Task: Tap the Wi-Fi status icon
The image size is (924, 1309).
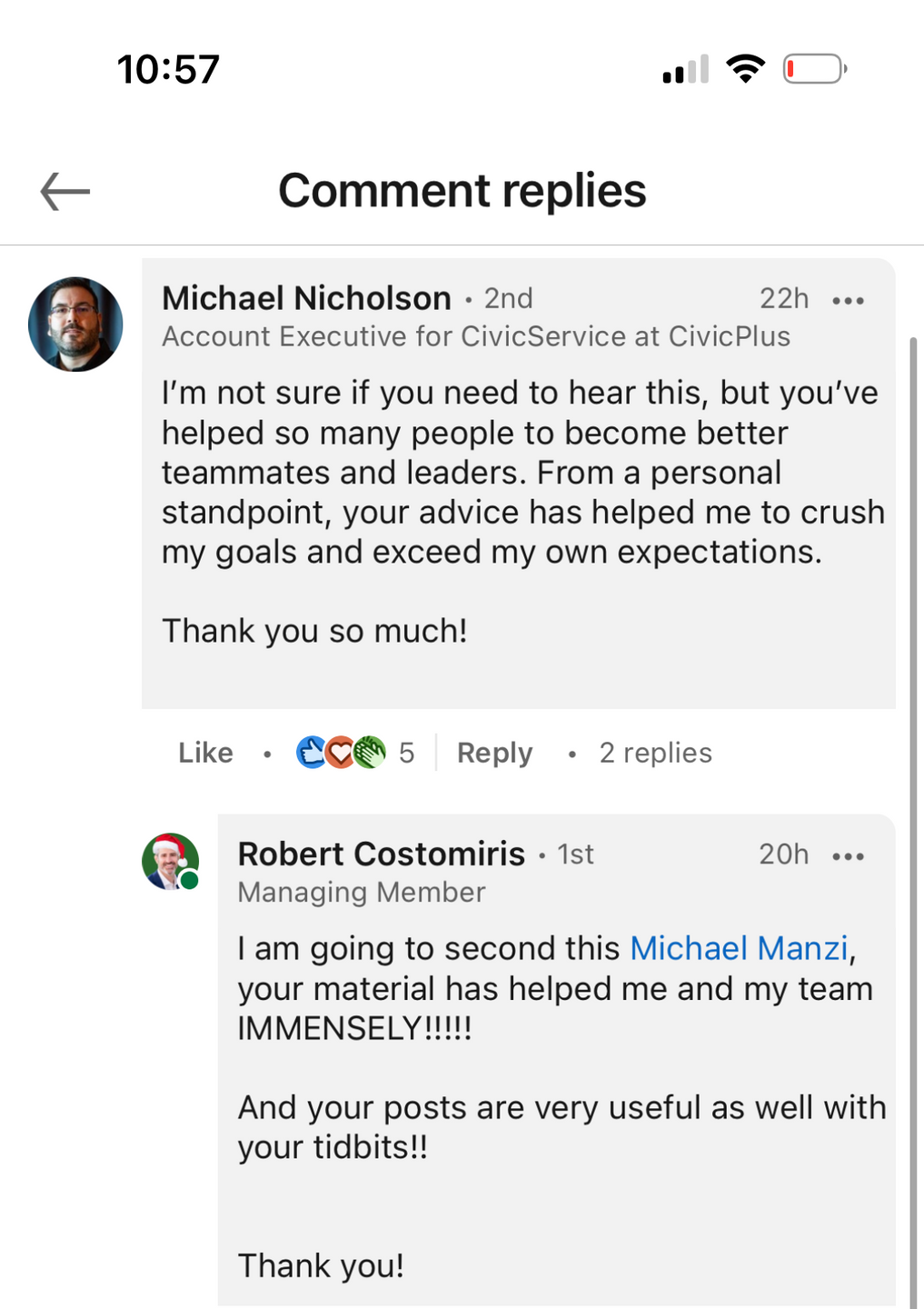Action: [x=745, y=69]
